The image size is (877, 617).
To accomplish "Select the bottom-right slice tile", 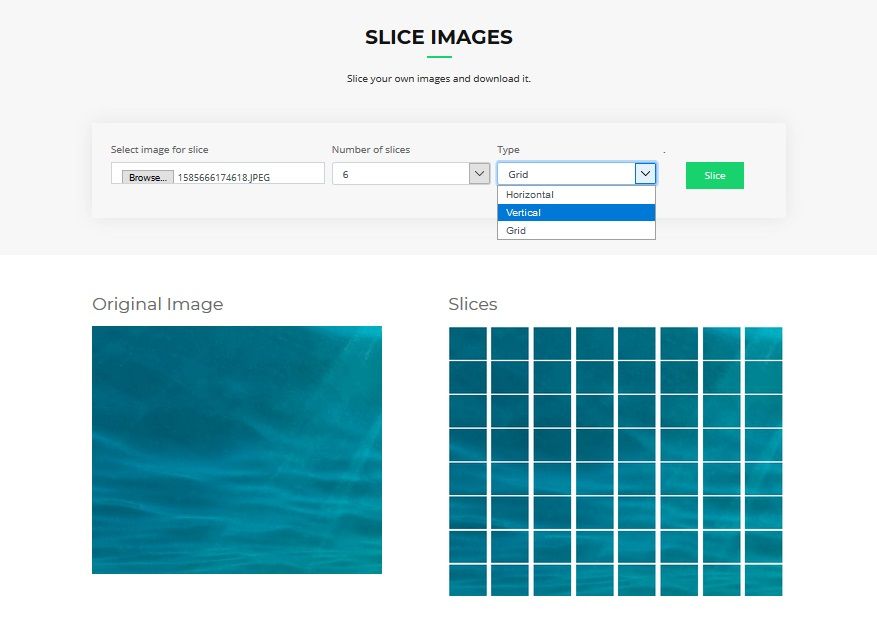I will [x=763, y=580].
